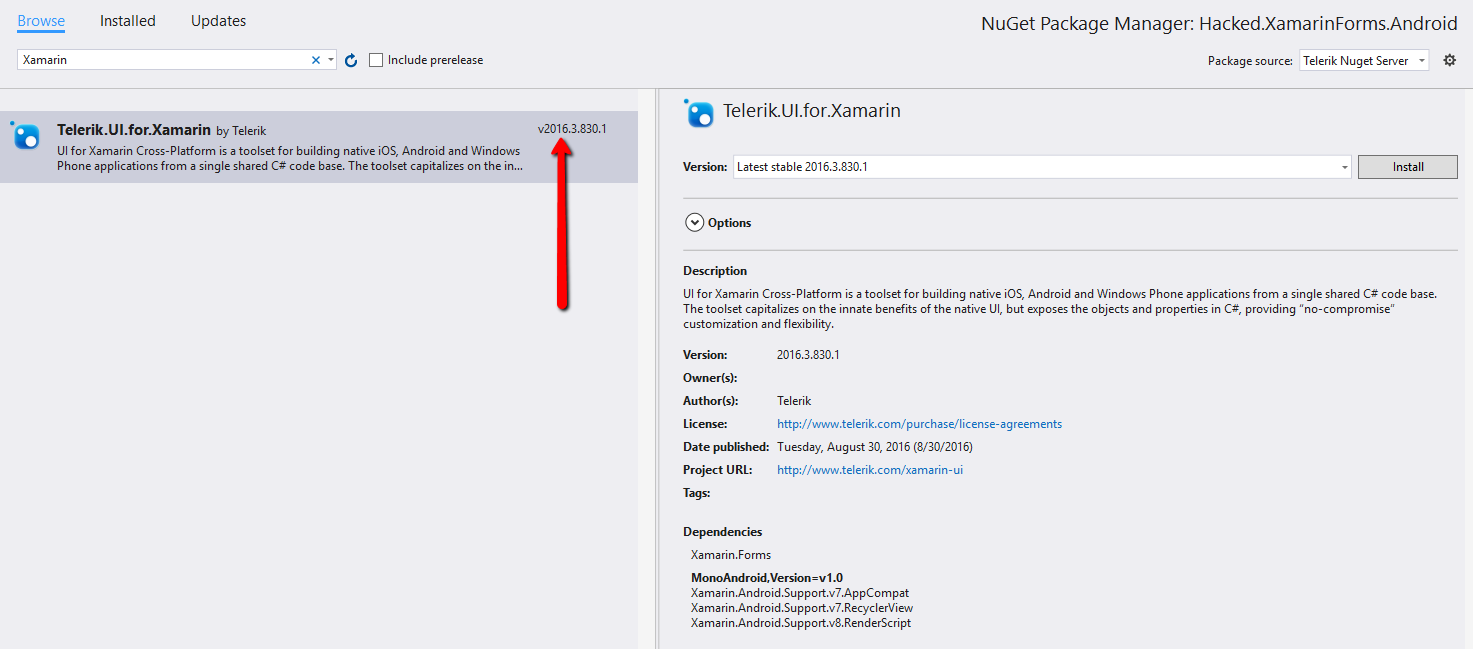Switch to the Updates tab
This screenshot has width=1473, height=649.
click(218, 21)
